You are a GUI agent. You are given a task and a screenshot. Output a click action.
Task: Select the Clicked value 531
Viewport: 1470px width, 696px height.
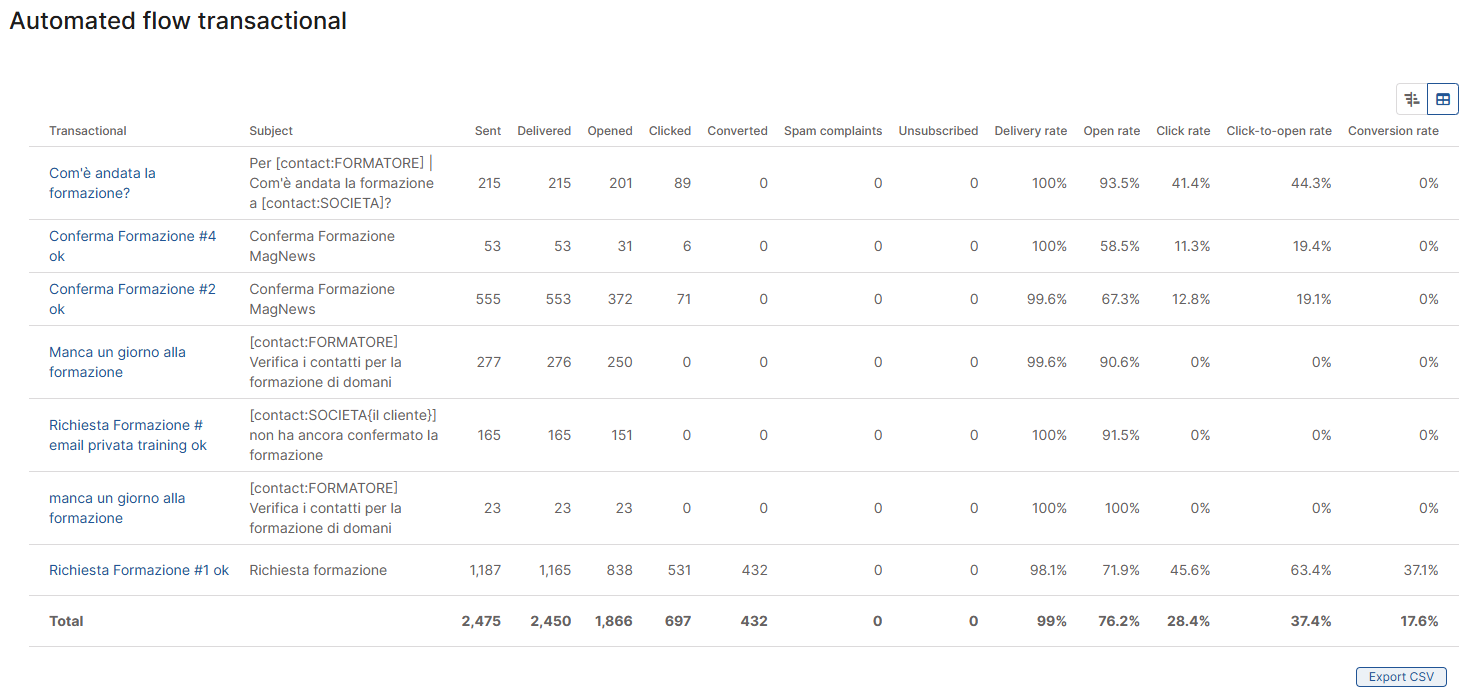(679, 570)
